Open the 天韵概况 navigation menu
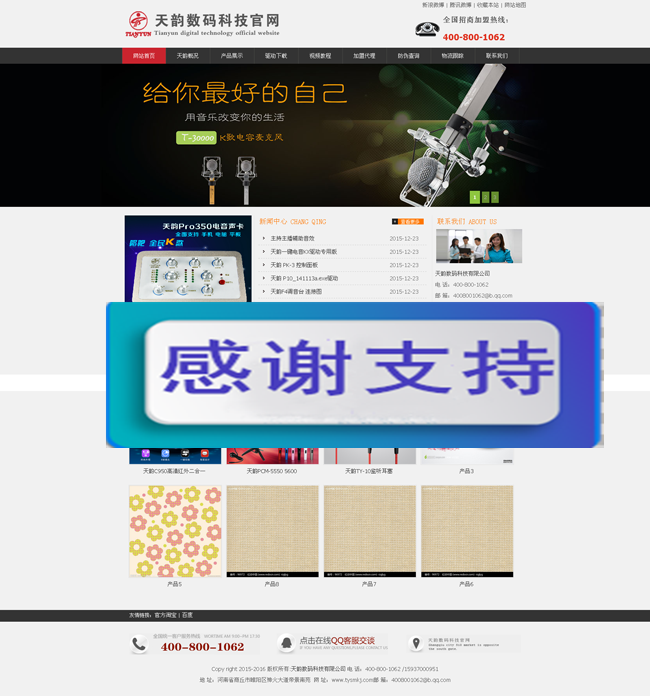650x696 pixels. (x=188, y=56)
